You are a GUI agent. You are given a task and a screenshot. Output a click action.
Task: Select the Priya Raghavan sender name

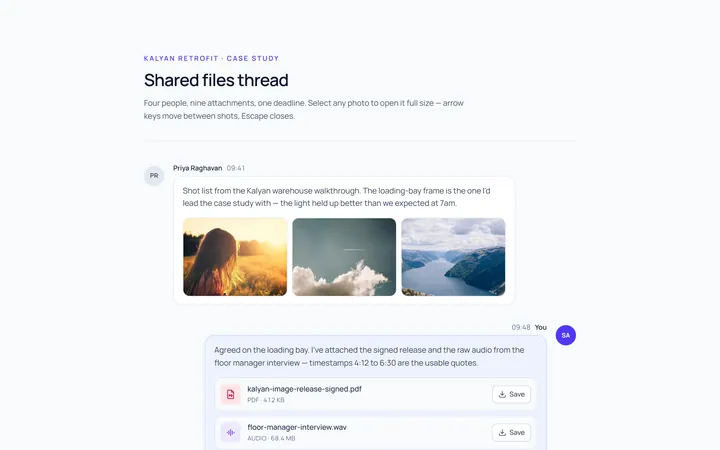(197, 168)
